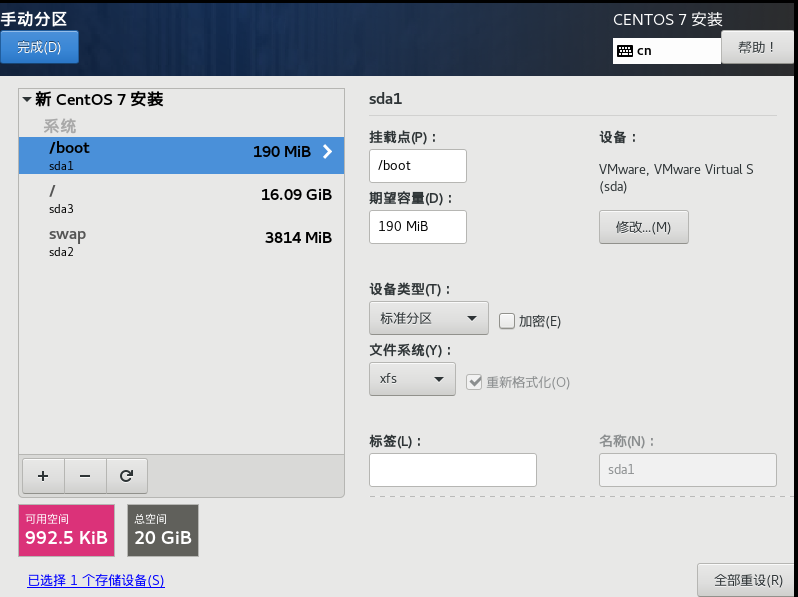
Task: Select the swap sda2 partition row
Action: pos(181,242)
